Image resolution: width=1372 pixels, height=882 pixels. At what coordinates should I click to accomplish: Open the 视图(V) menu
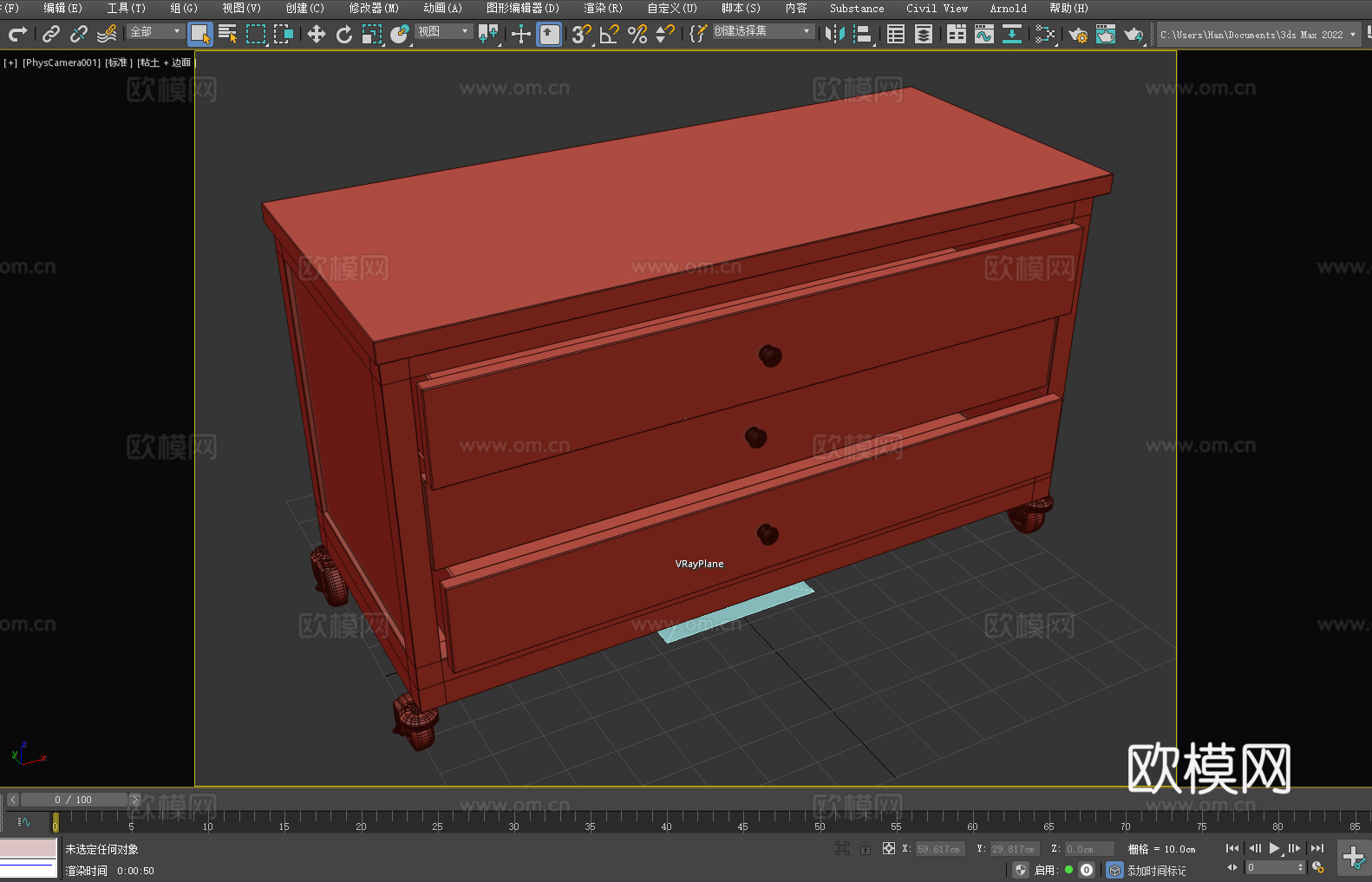click(241, 8)
